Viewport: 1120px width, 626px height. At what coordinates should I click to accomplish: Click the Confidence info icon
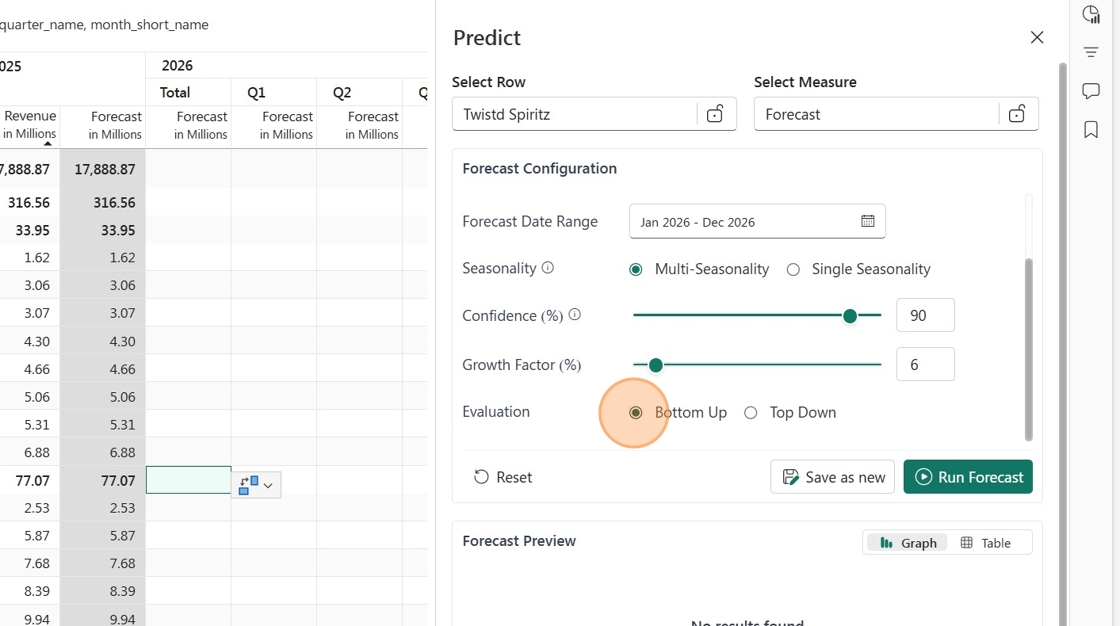[x=574, y=314]
